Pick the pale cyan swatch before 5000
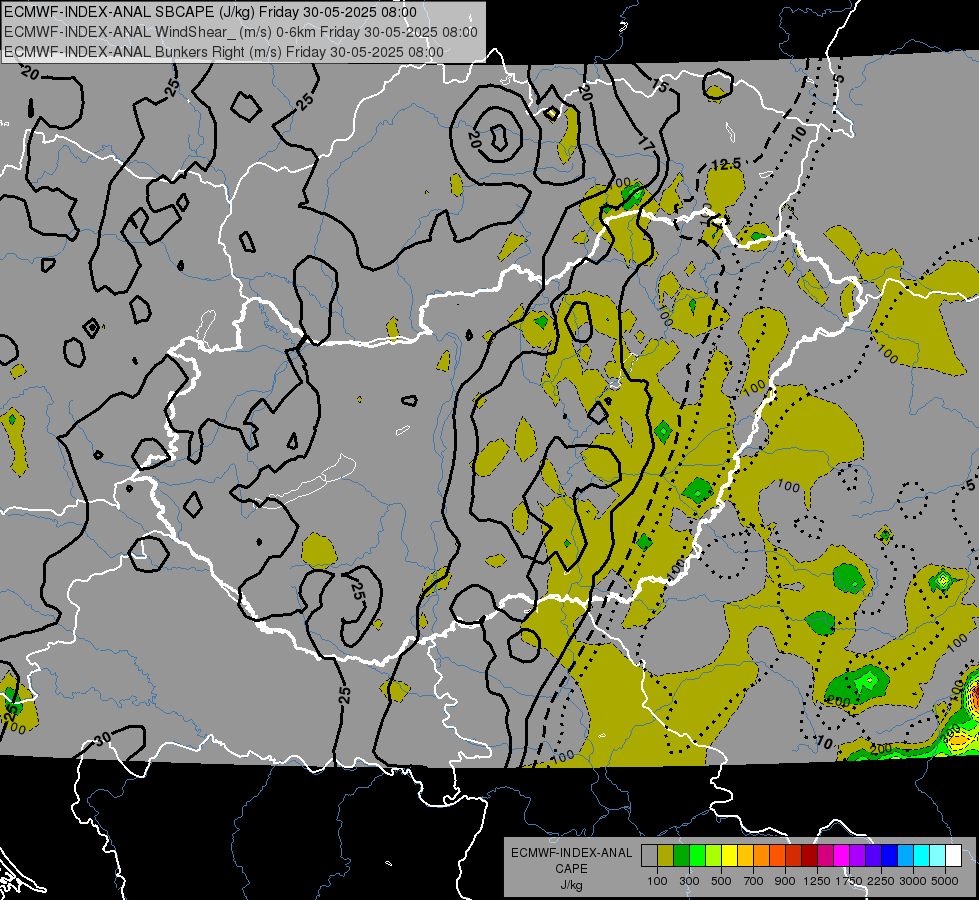979x900 pixels. pos(938,855)
